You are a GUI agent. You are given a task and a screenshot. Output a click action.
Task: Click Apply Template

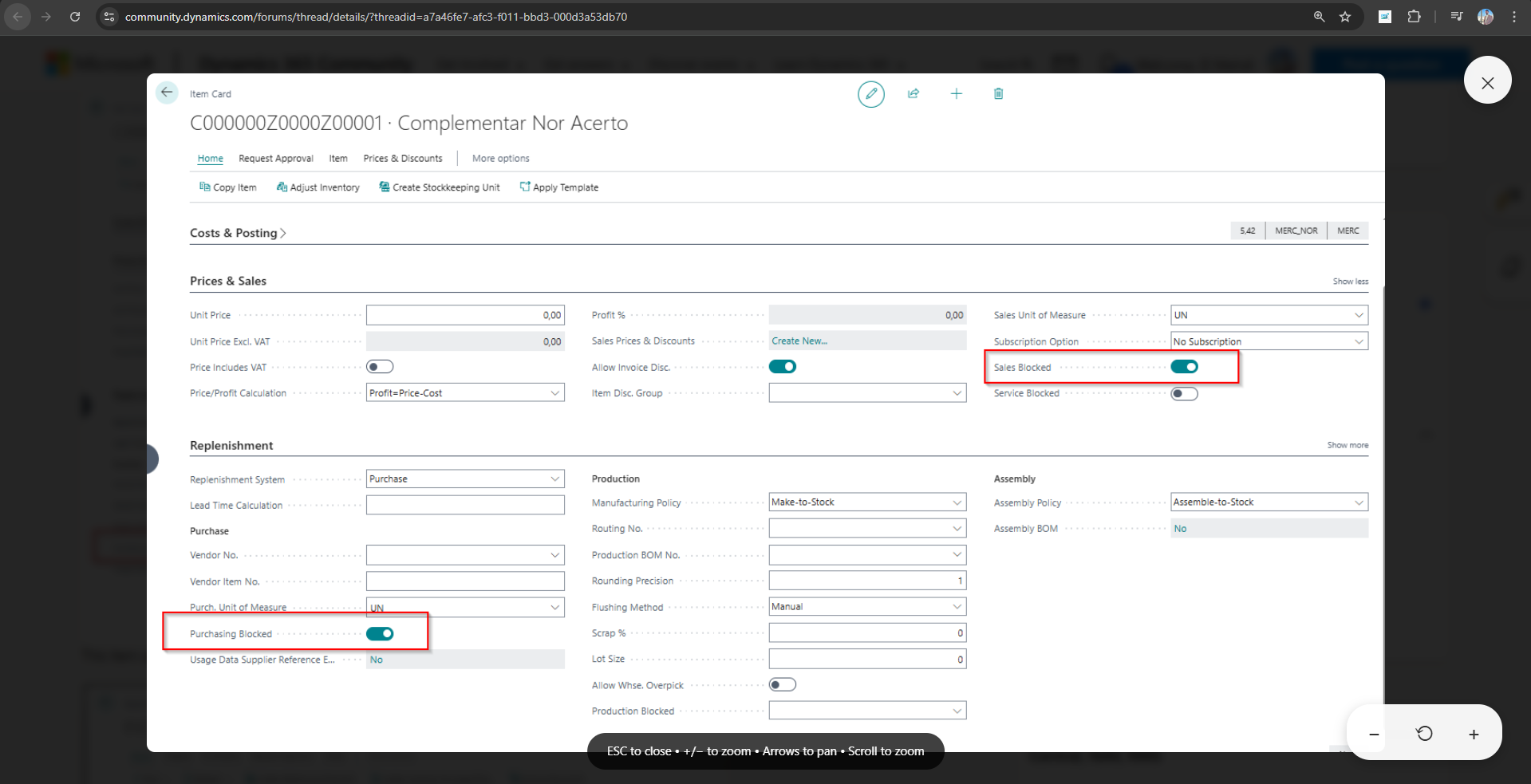558,187
